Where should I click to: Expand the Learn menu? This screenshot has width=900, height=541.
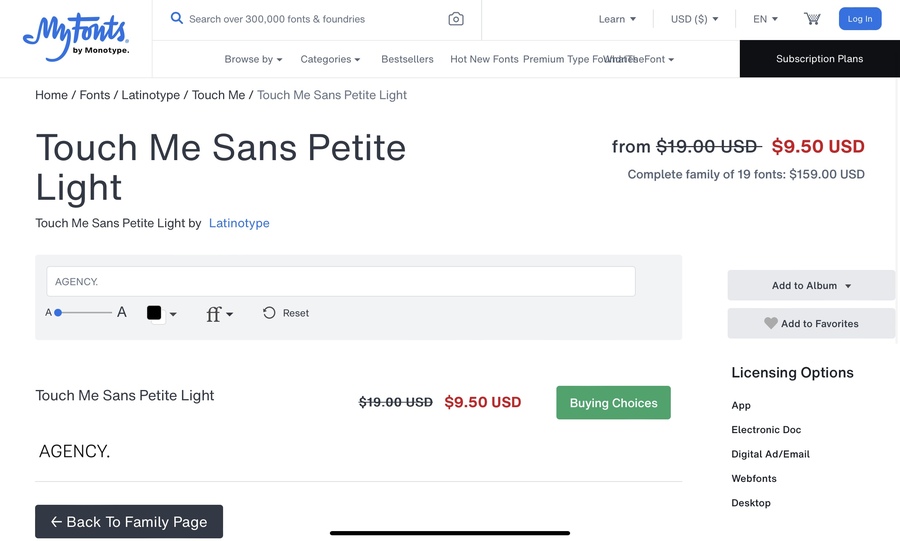617,19
